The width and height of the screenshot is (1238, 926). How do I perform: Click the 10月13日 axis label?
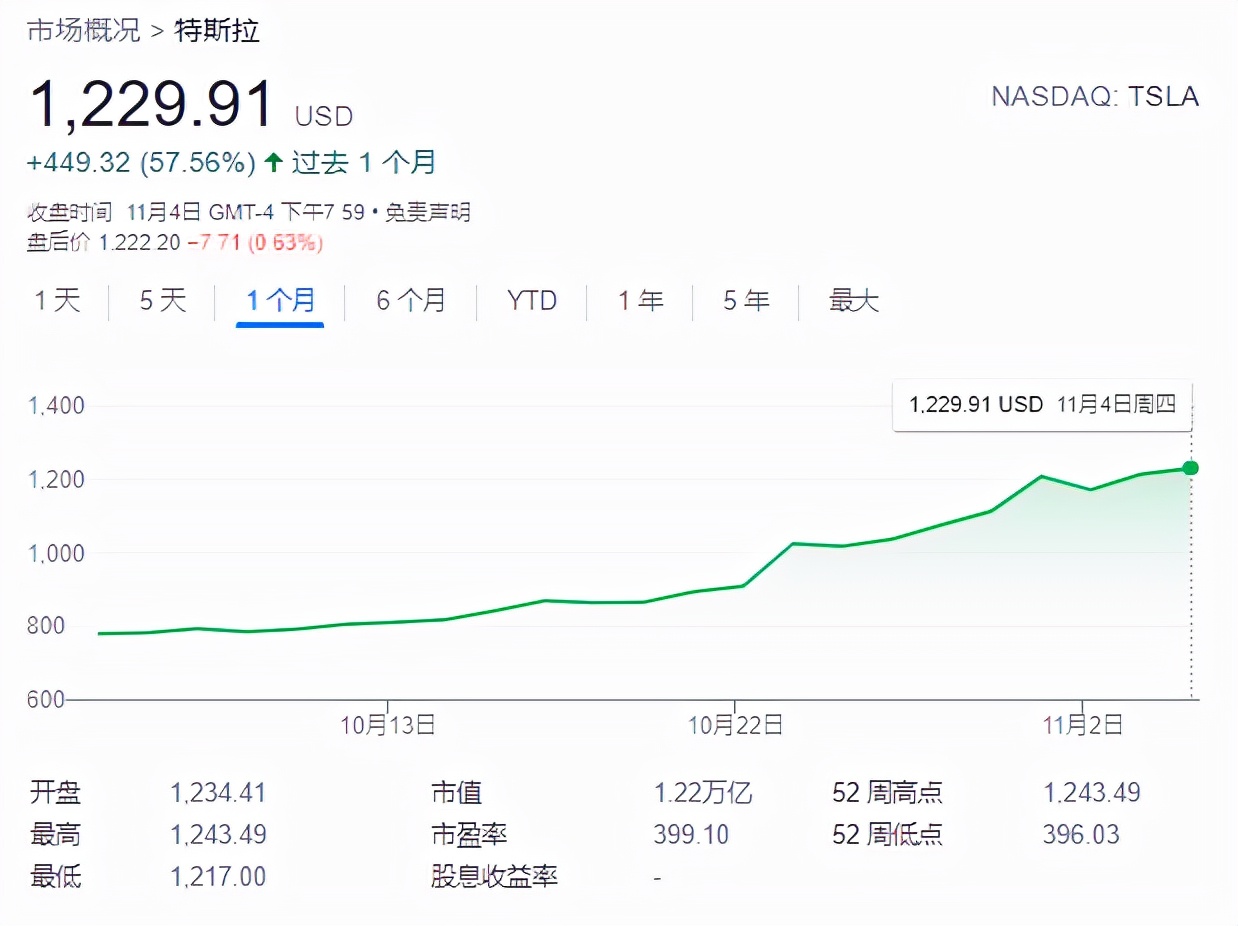(388, 725)
